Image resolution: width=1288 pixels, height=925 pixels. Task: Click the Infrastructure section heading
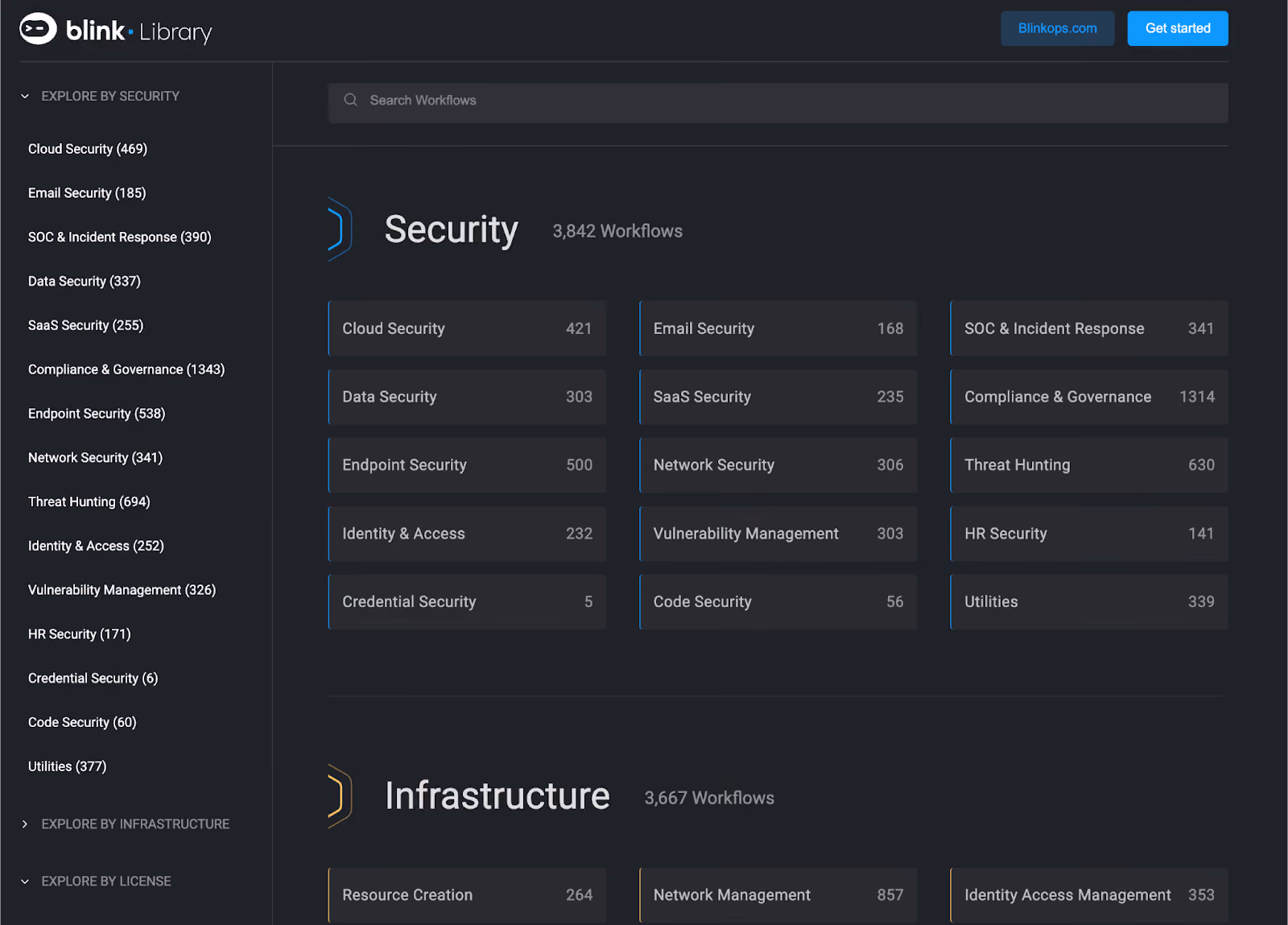[x=497, y=796]
